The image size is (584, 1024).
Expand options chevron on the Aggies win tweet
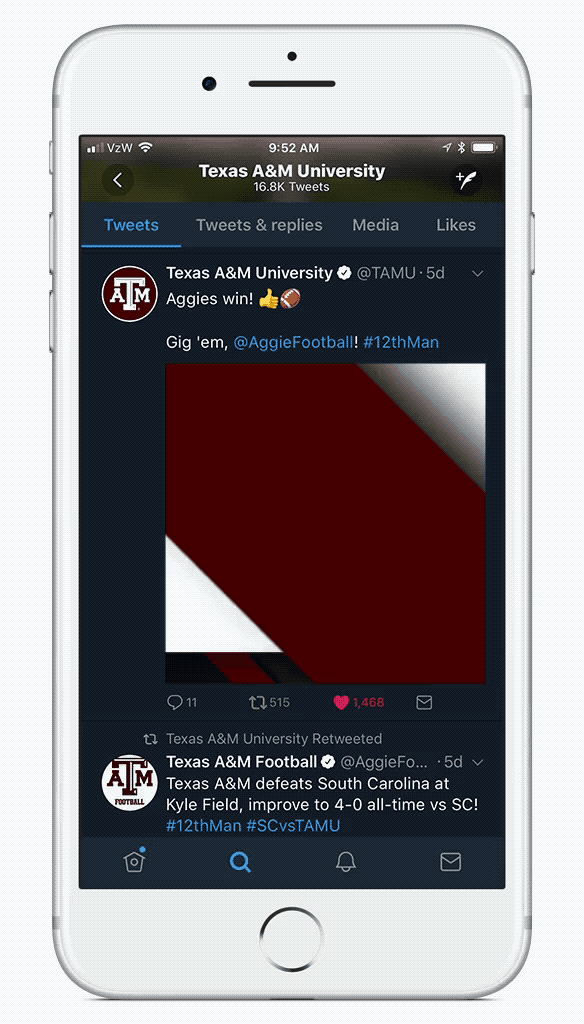478,274
